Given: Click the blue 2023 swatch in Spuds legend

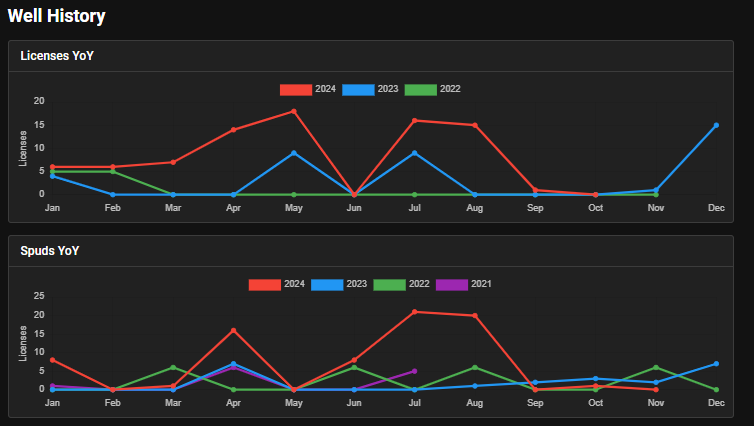Looking at the screenshot, I should [327, 284].
